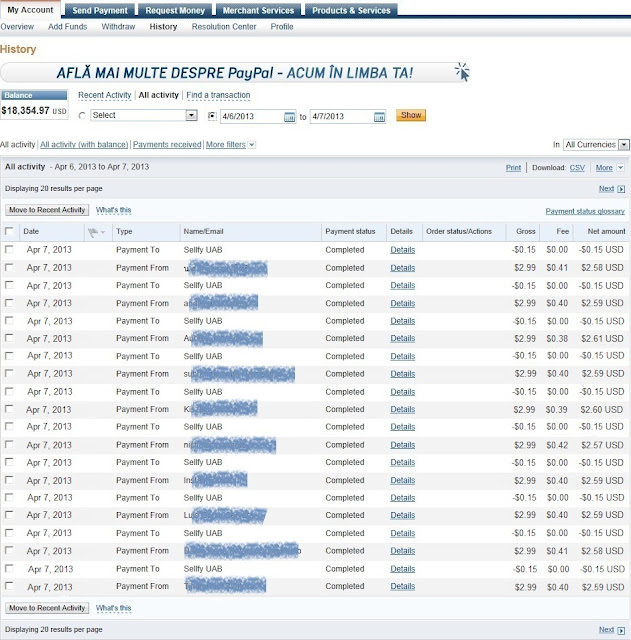Click the top Next arrow icon
The image size is (631, 640).
(621, 189)
